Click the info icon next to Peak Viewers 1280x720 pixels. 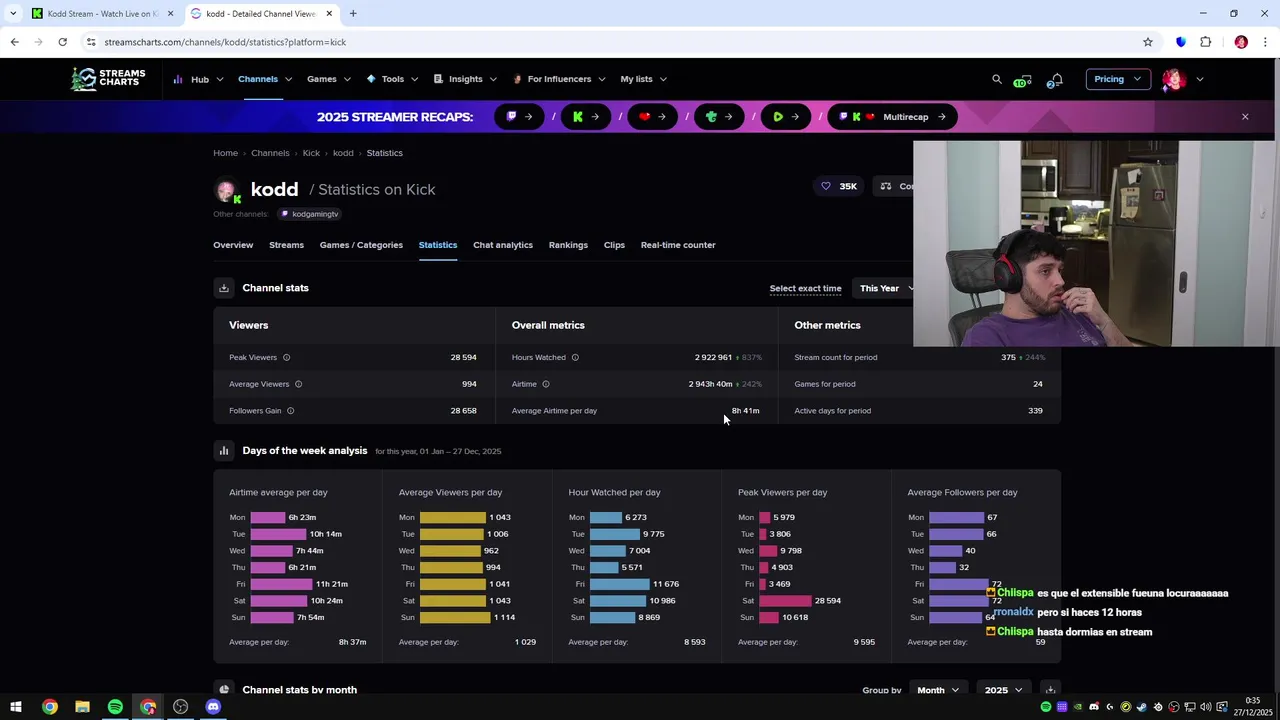[x=286, y=357]
